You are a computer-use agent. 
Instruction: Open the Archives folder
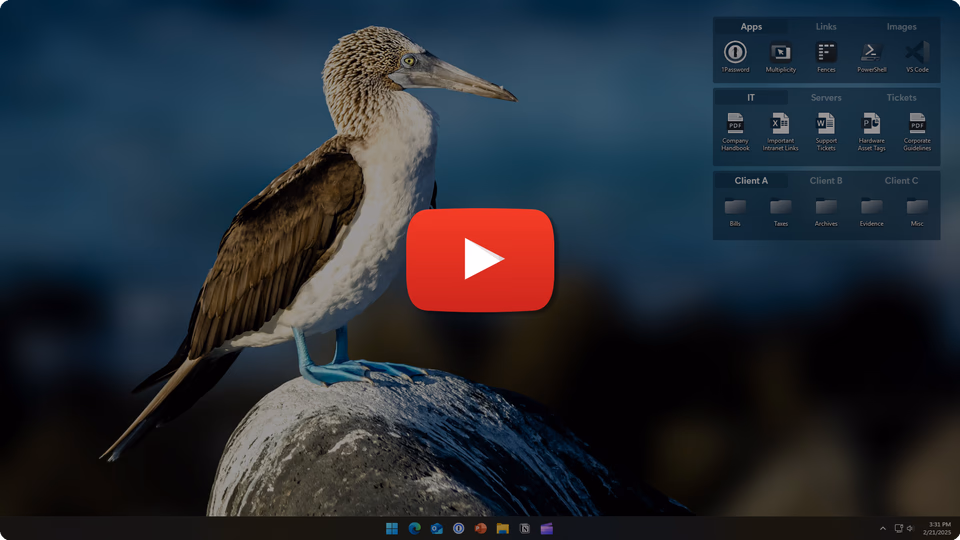click(826, 212)
